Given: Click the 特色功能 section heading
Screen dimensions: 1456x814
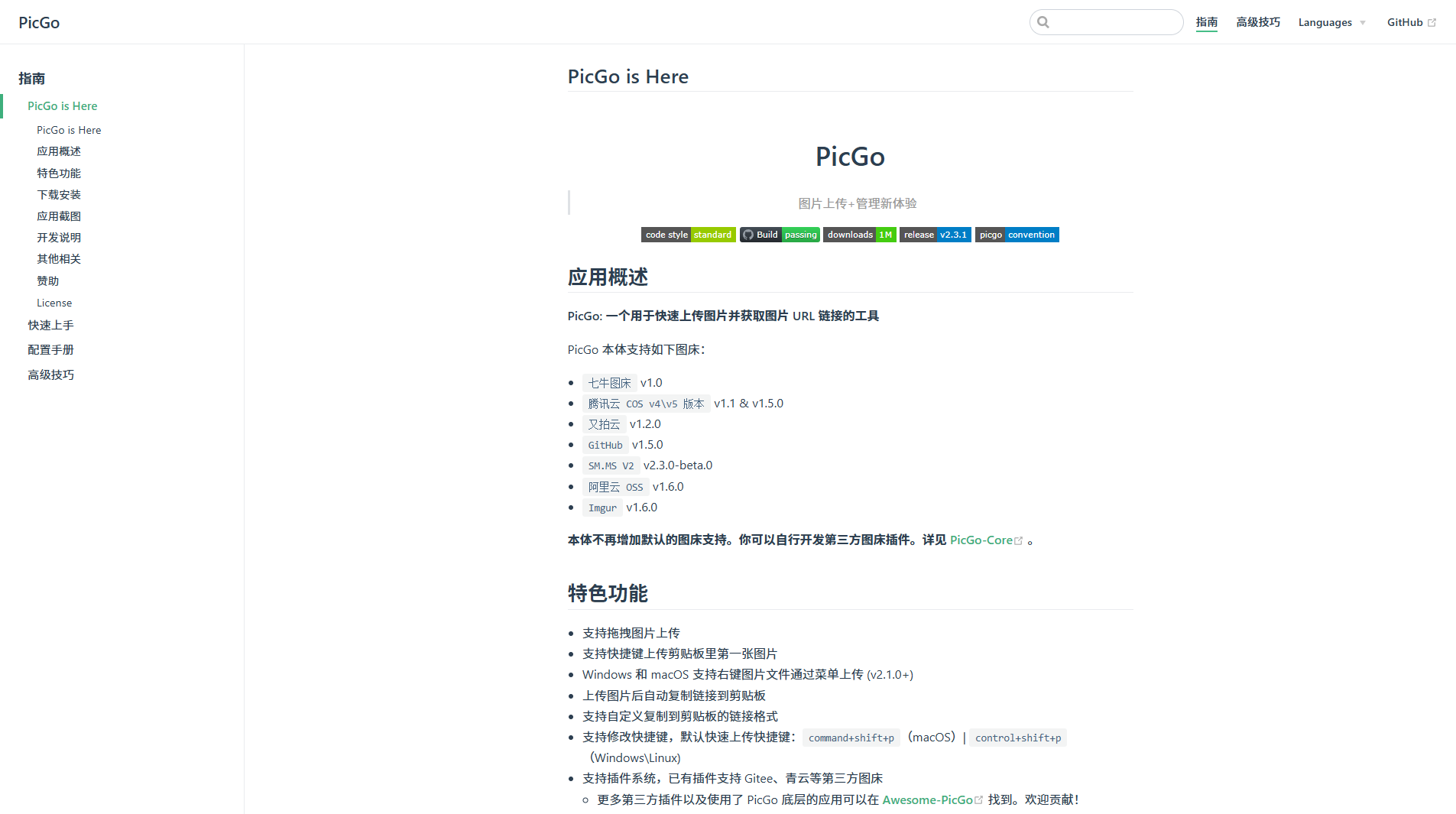Looking at the screenshot, I should (x=608, y=593).
